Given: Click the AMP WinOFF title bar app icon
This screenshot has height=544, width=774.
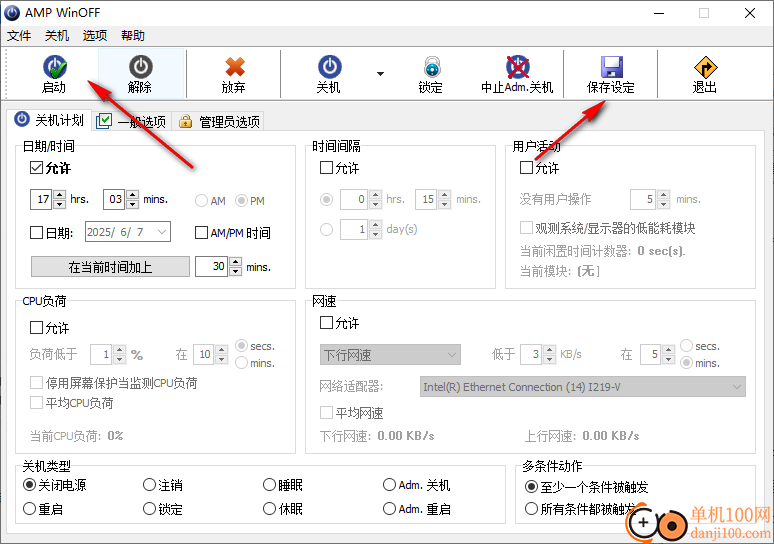Looking at the screenshot, I should tap(12, 13).
